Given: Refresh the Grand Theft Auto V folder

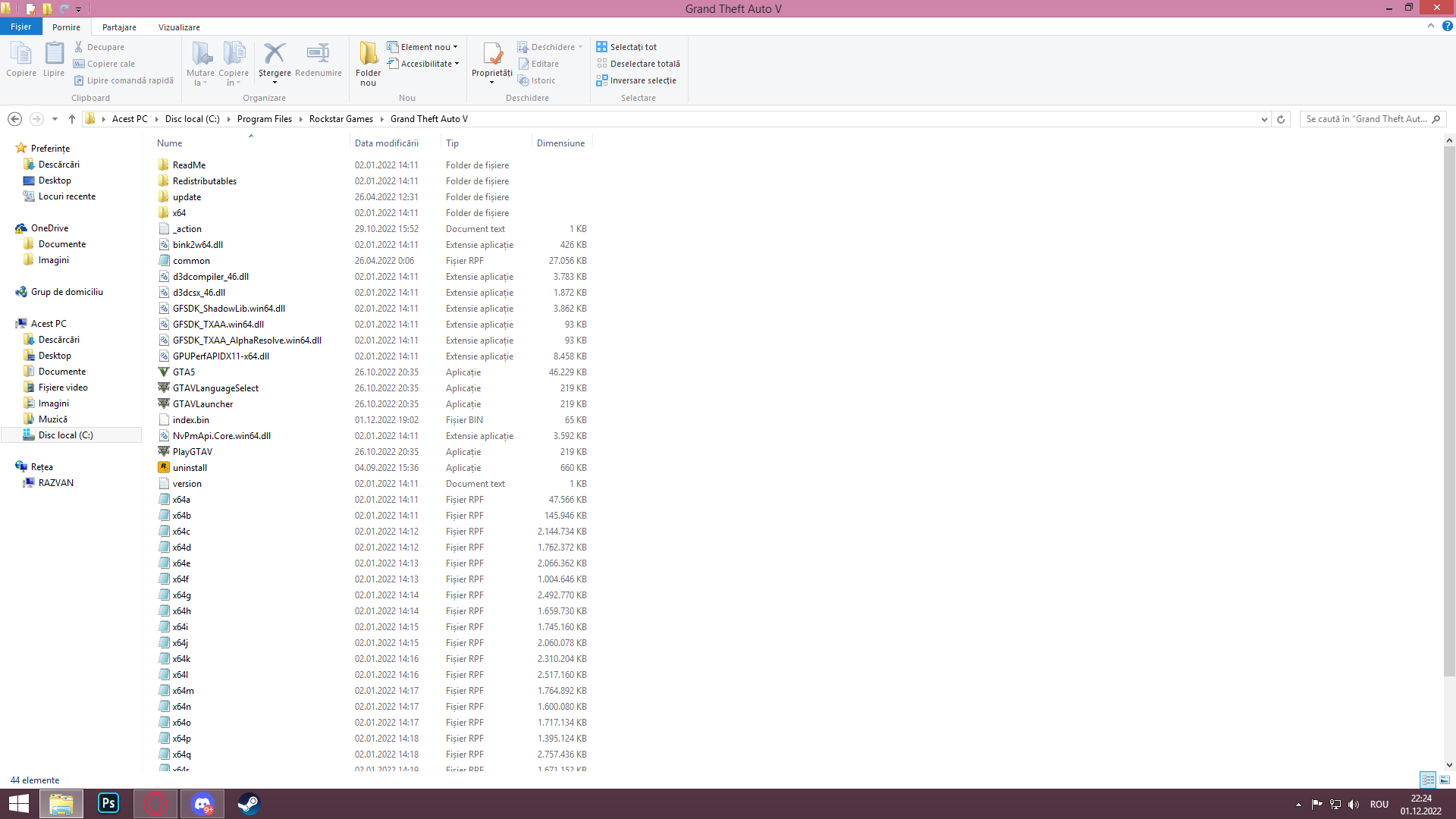Looking at the screenshot, I should 1281,119.
